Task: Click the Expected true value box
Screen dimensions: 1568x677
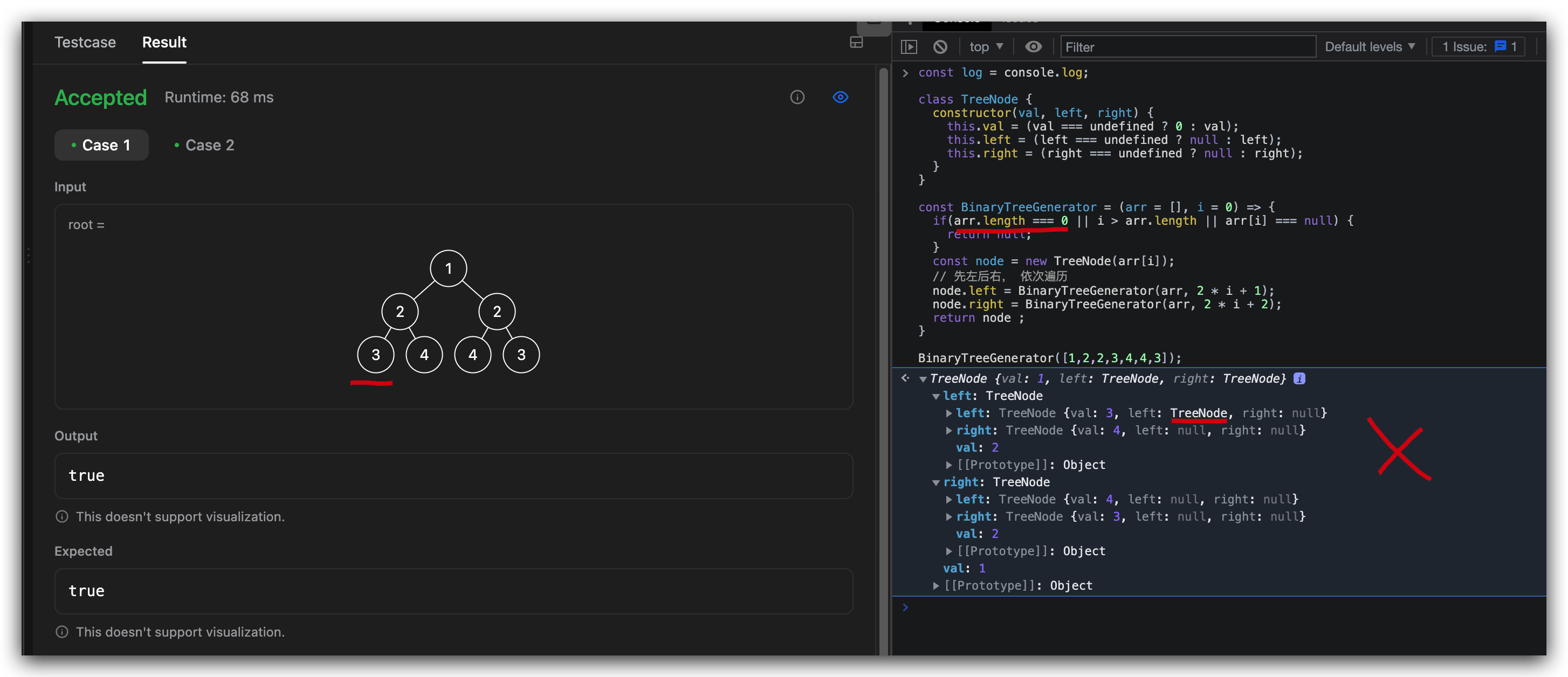Action: [x=453, y=591]
